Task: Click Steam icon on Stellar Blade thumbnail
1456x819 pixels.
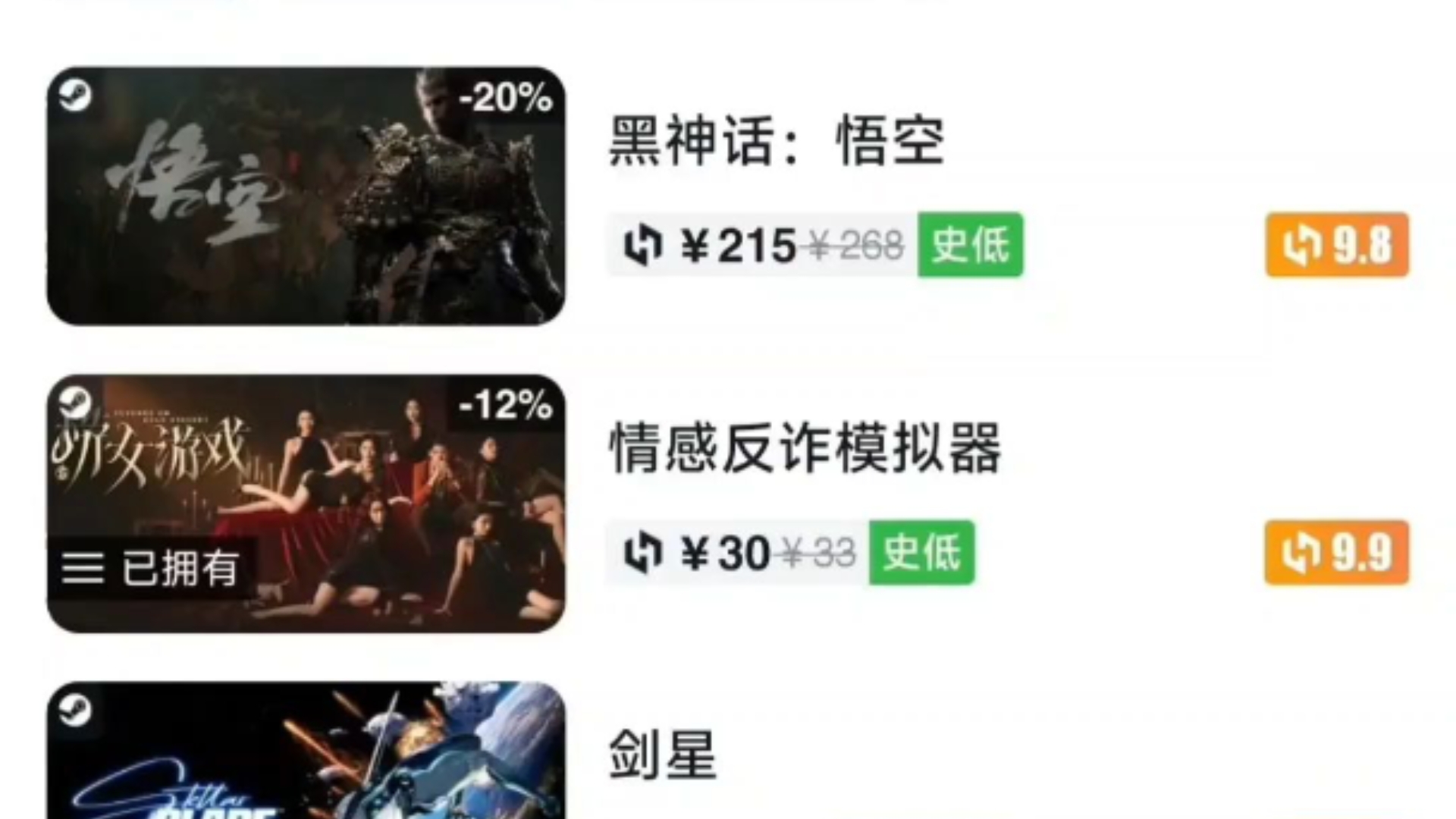Action: click(x=75, y=711)
